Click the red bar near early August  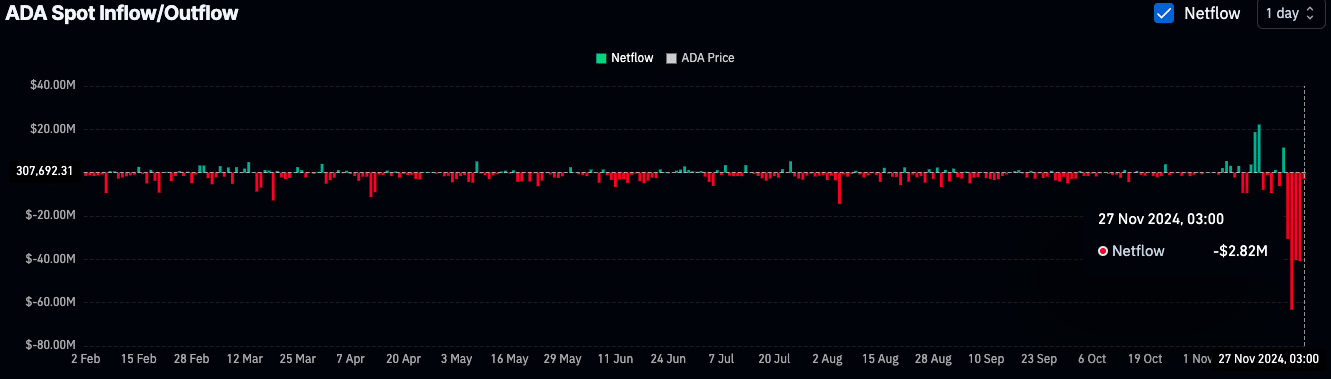(839, 188)
